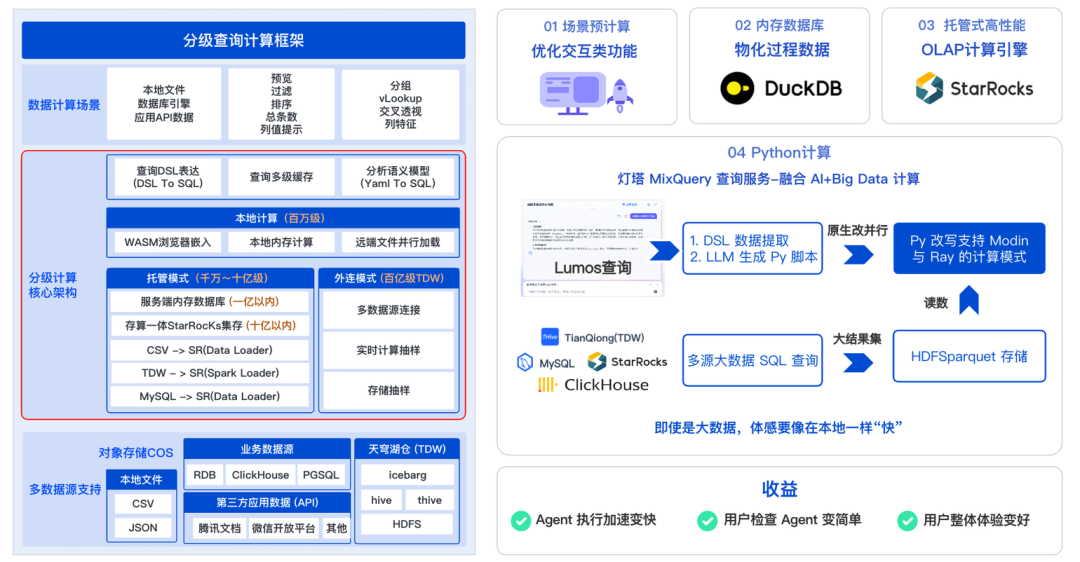1080x562 pixels.
Task: Click the 收益 heading
Action: click(x=779, y=489)
